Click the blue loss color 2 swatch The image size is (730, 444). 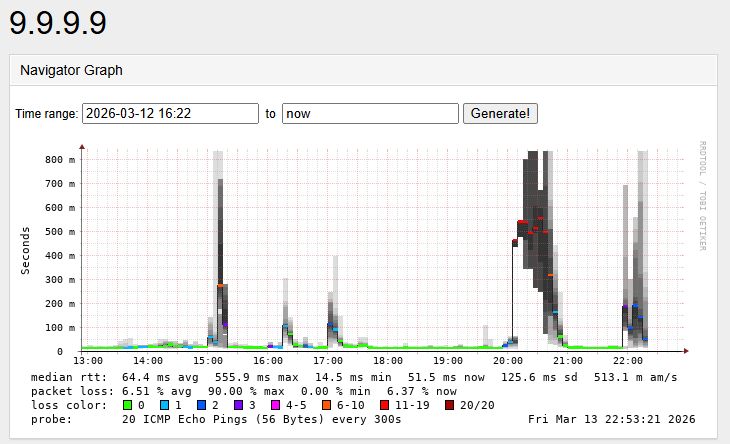tap(201, 405)
